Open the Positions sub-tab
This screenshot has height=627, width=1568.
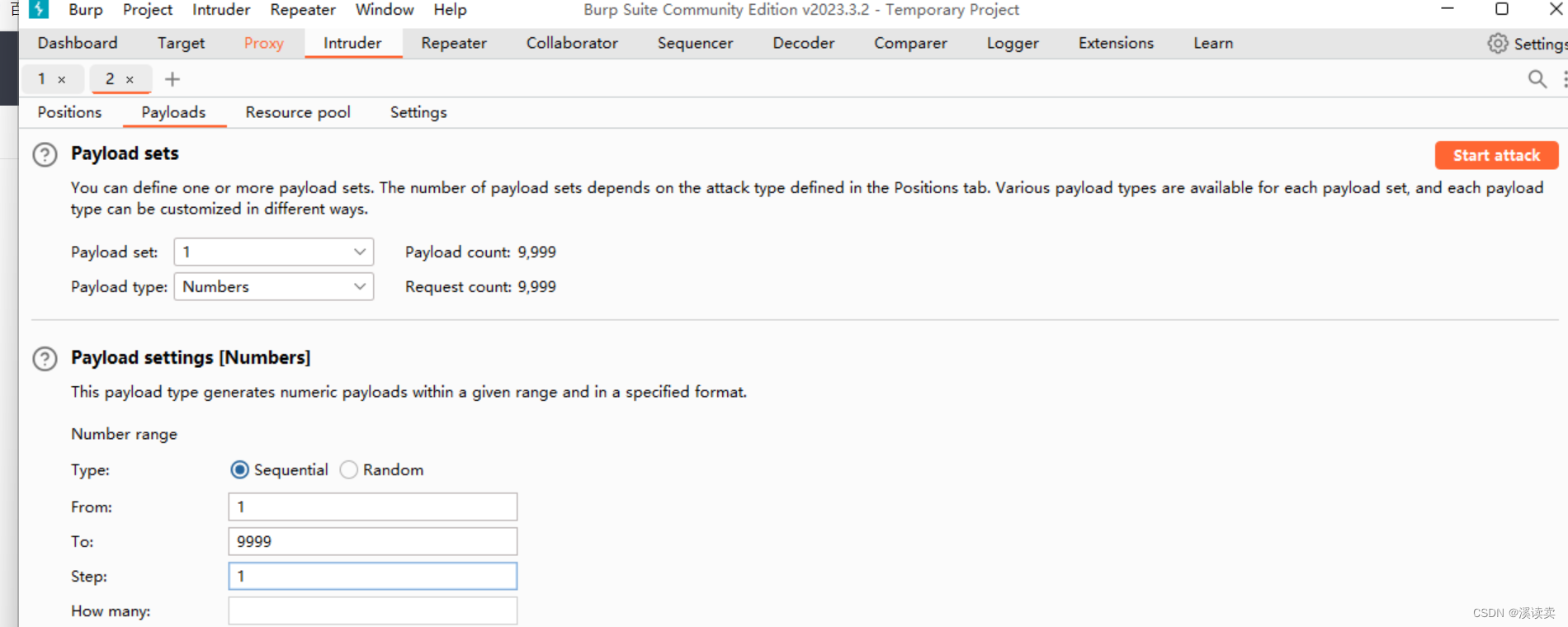tap(69, 112)
